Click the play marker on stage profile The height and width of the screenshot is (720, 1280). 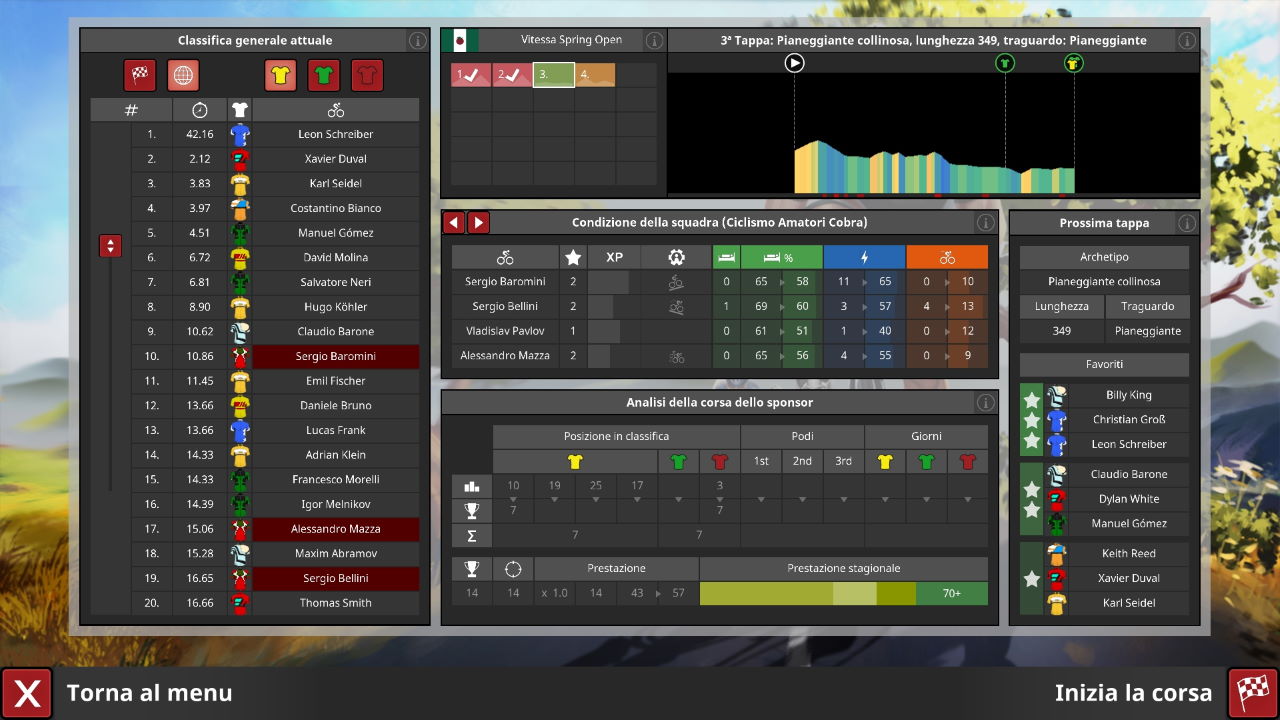[x=794, y=64]
